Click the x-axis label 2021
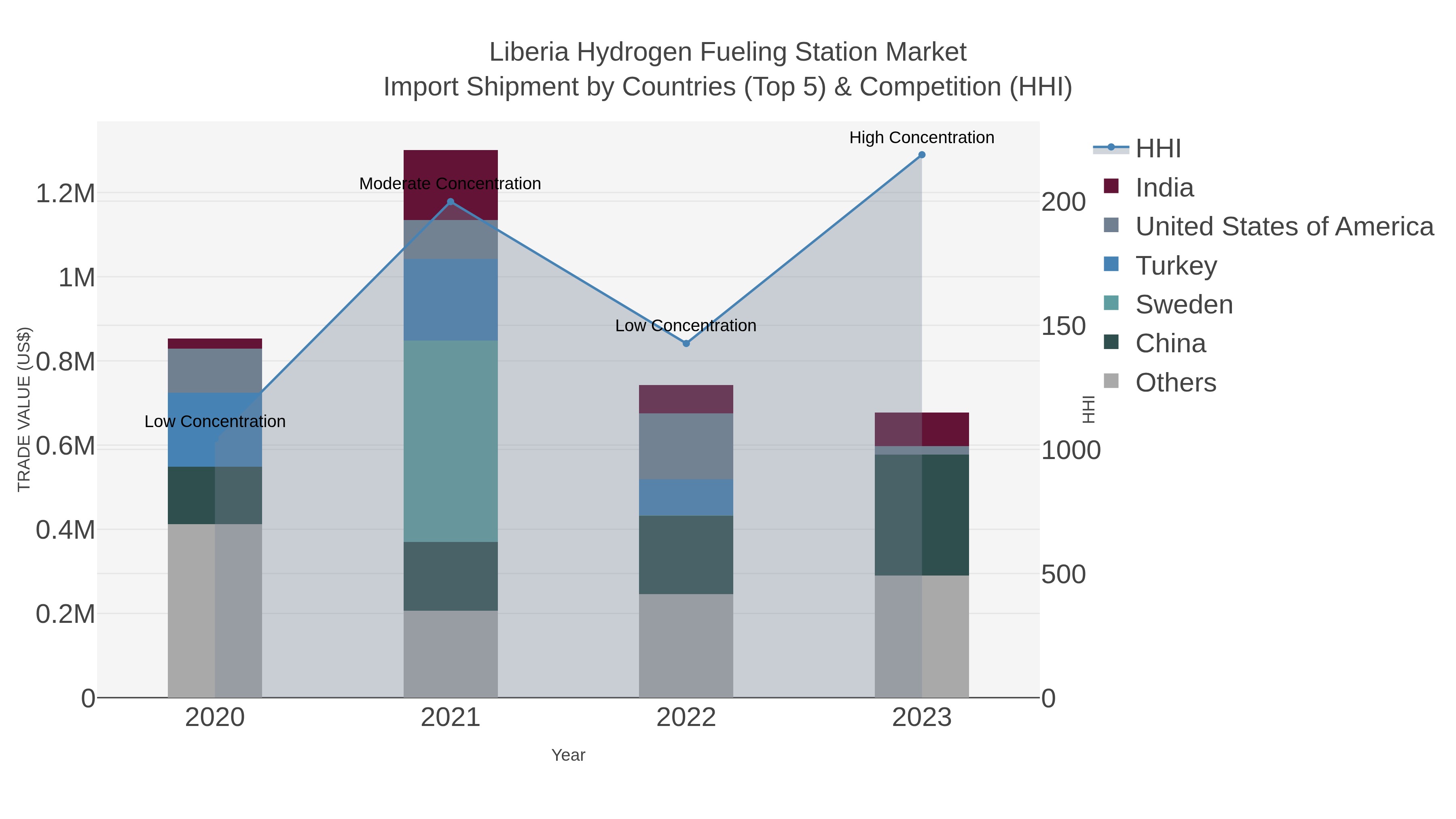1456x819 pixels. pos(451,718)
